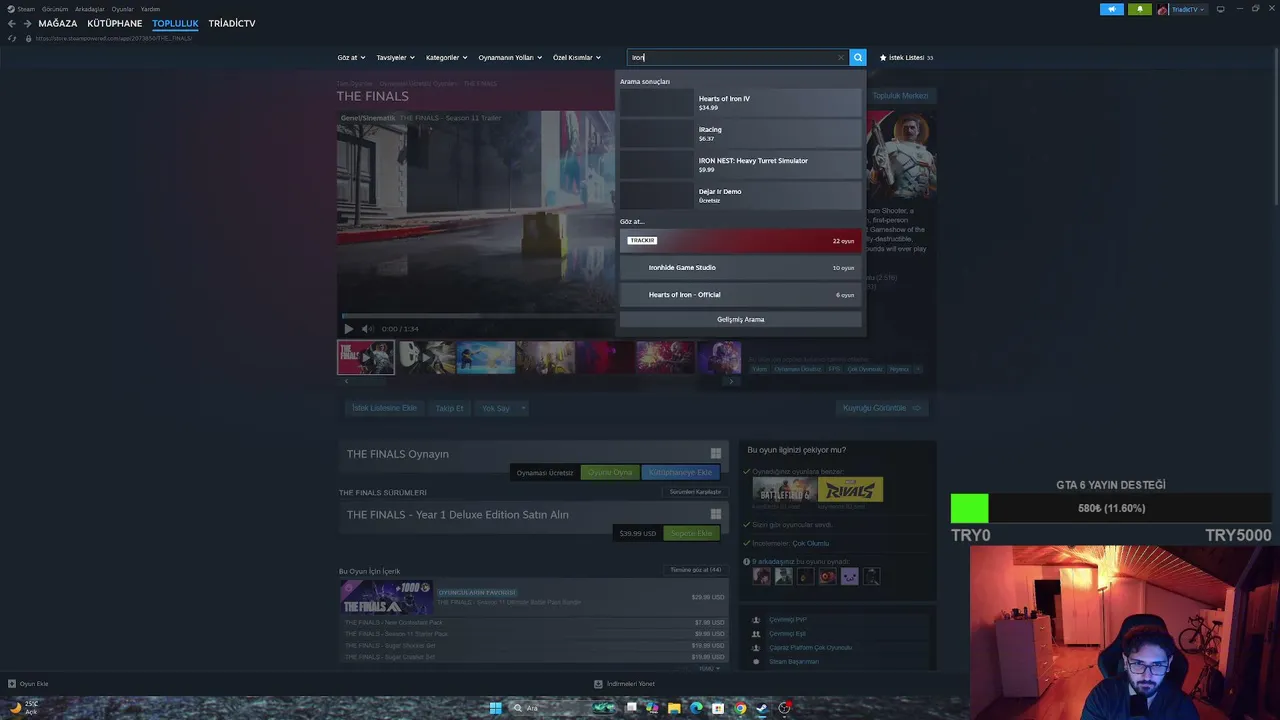1280x720 pixels.
Task: Launch Microsoft Edge from the taskbar
Action: click(696, 708)
